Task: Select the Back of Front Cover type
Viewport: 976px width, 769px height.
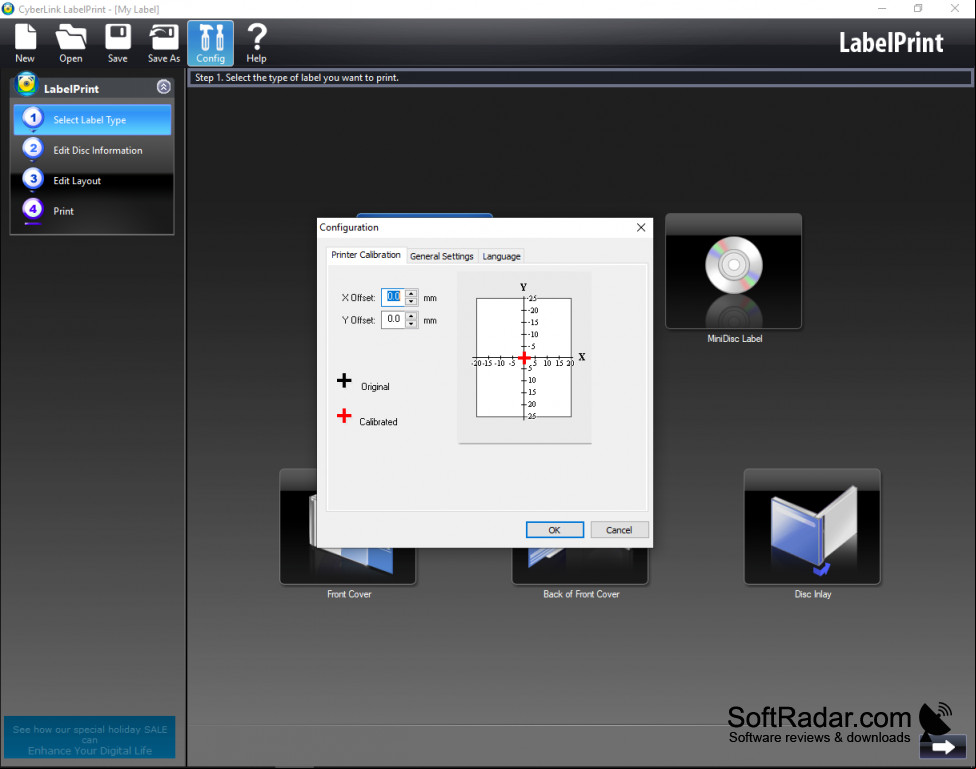Action: click(580, 565)
